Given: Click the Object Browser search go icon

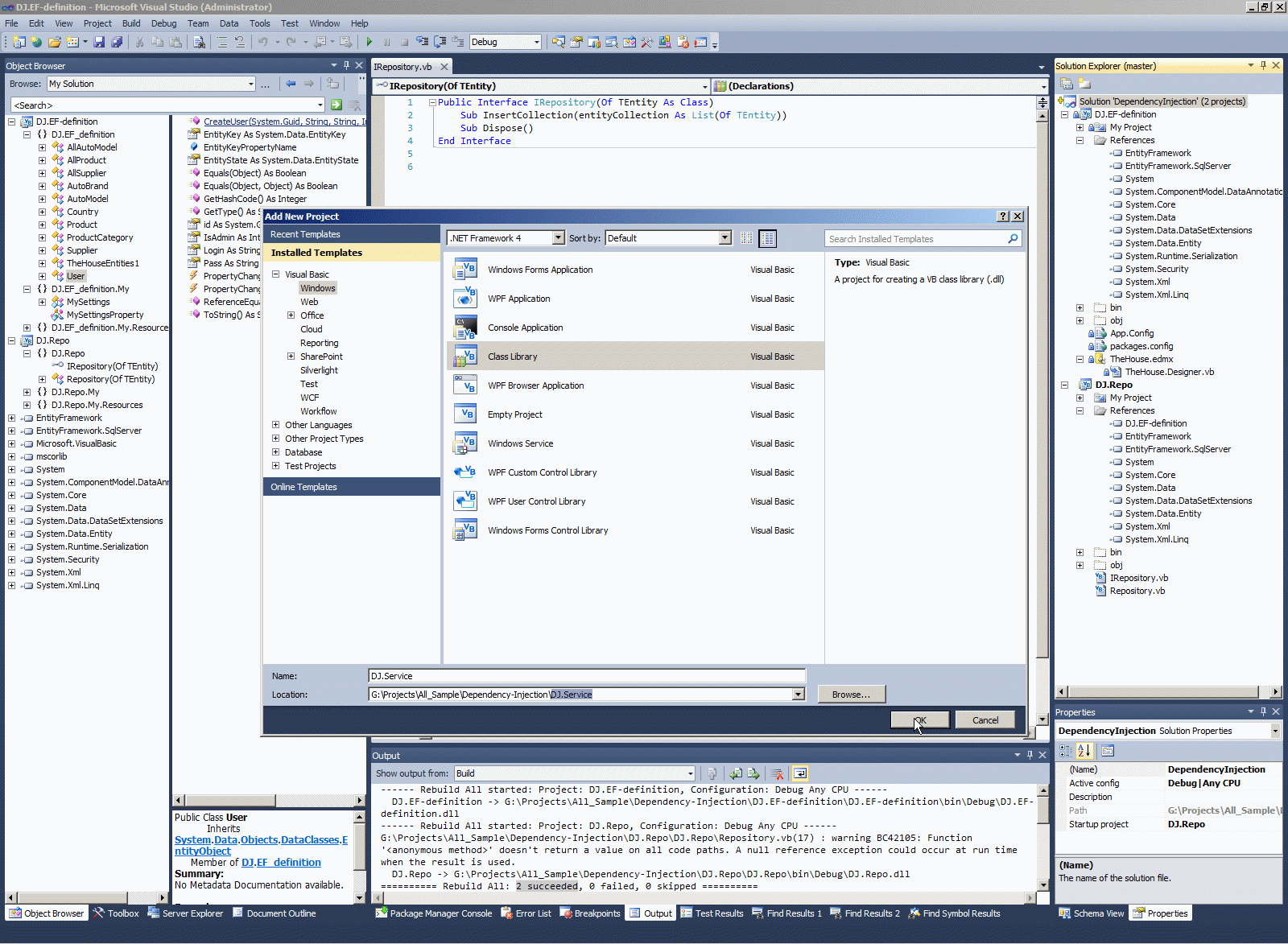Looking at the screenshot, I should [336, 105].
